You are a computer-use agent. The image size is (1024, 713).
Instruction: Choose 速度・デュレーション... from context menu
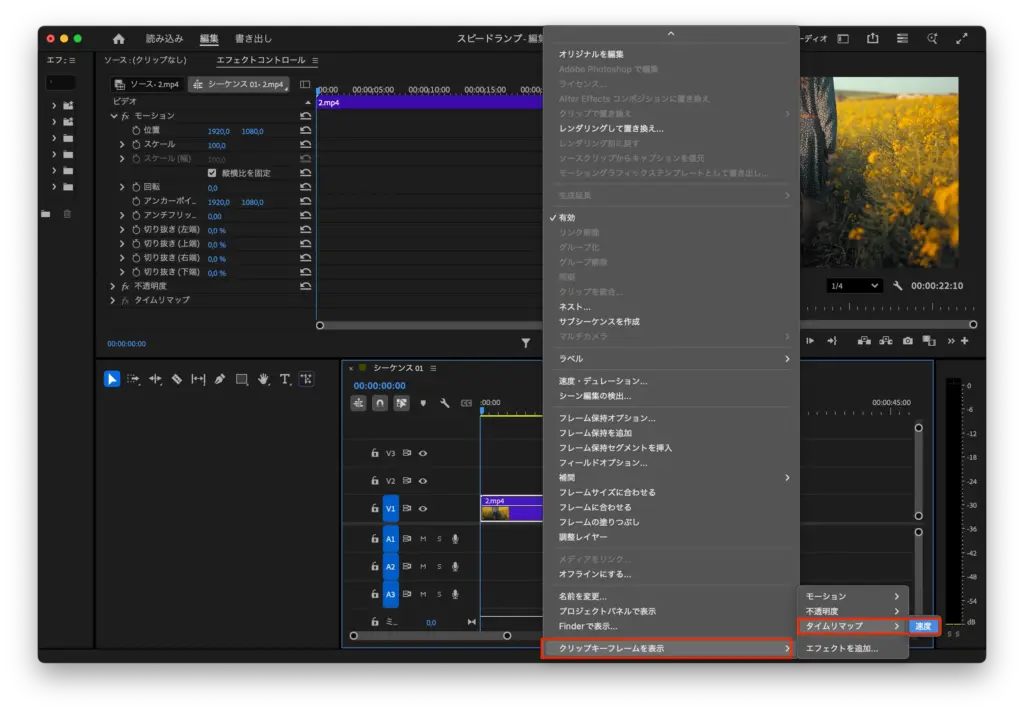pos(602,381)
